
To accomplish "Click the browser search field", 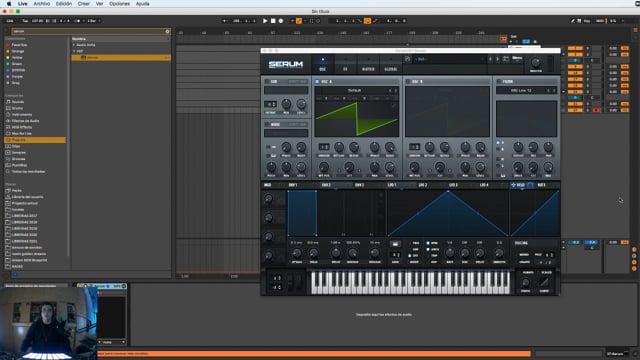I will 88,31.
